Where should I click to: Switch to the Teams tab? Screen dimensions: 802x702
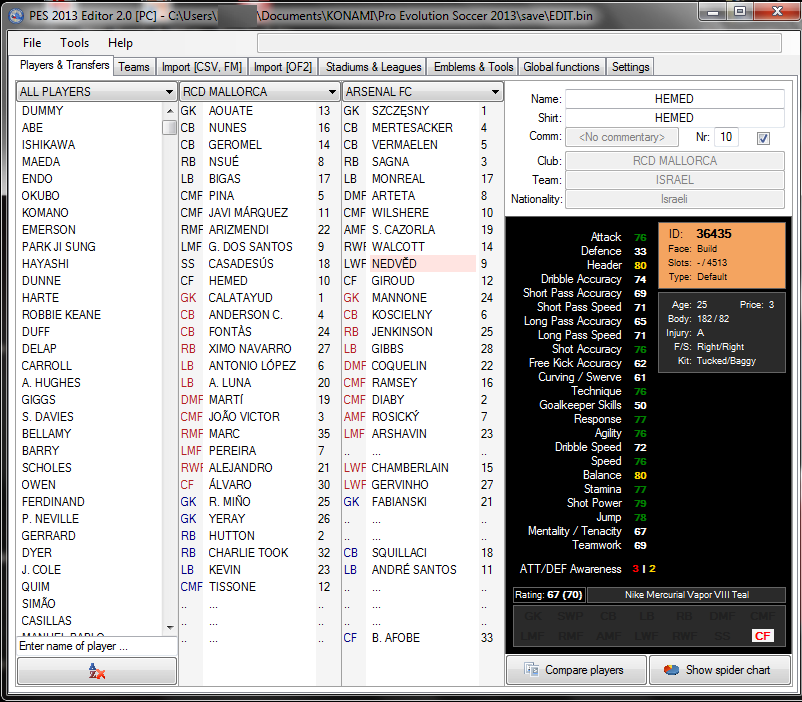[x=134, y=67]
